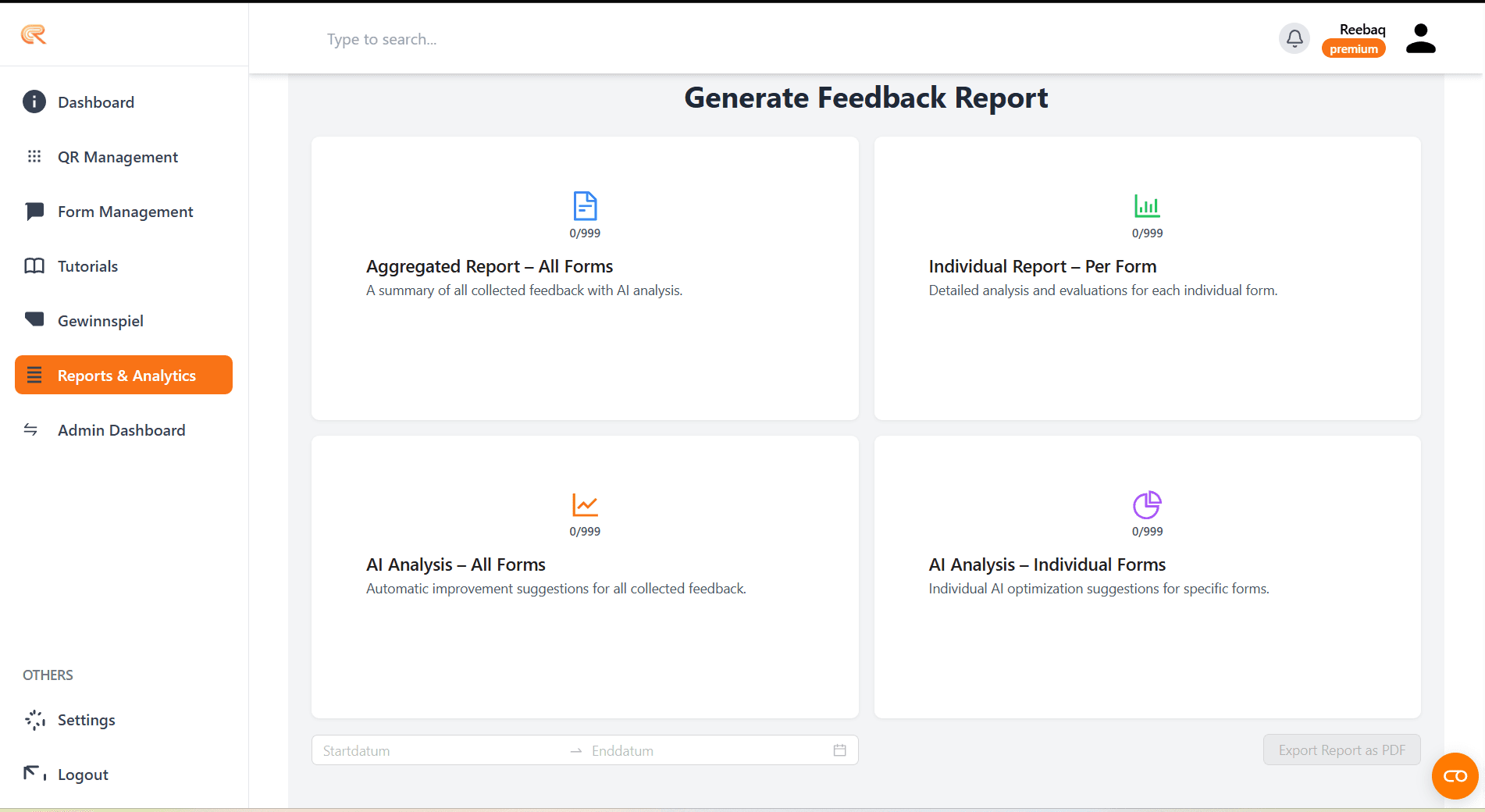This screenshot has width=1485, height=812.
Task: Open the user profile avatar icon
Action: [x=1420, y=38]
